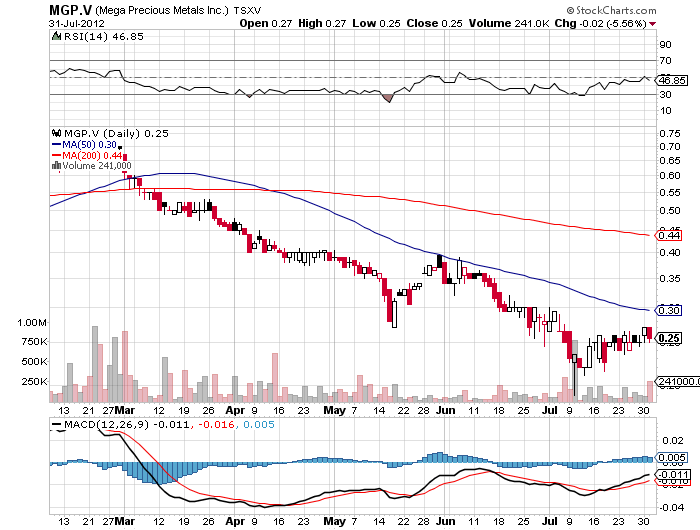
Task: Click the black MACD legend line
Action: 57,424
